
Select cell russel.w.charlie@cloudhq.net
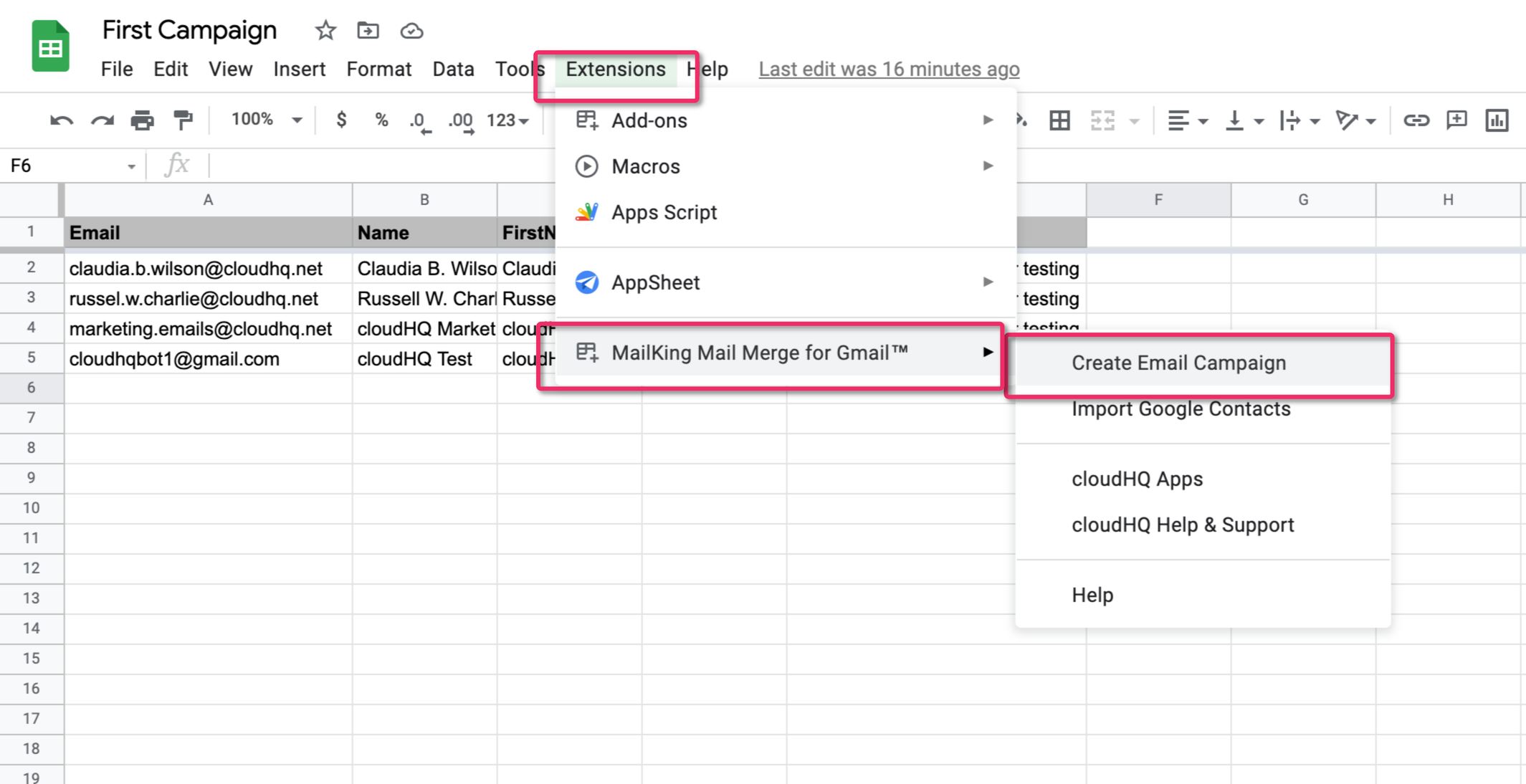click(208, 299)
